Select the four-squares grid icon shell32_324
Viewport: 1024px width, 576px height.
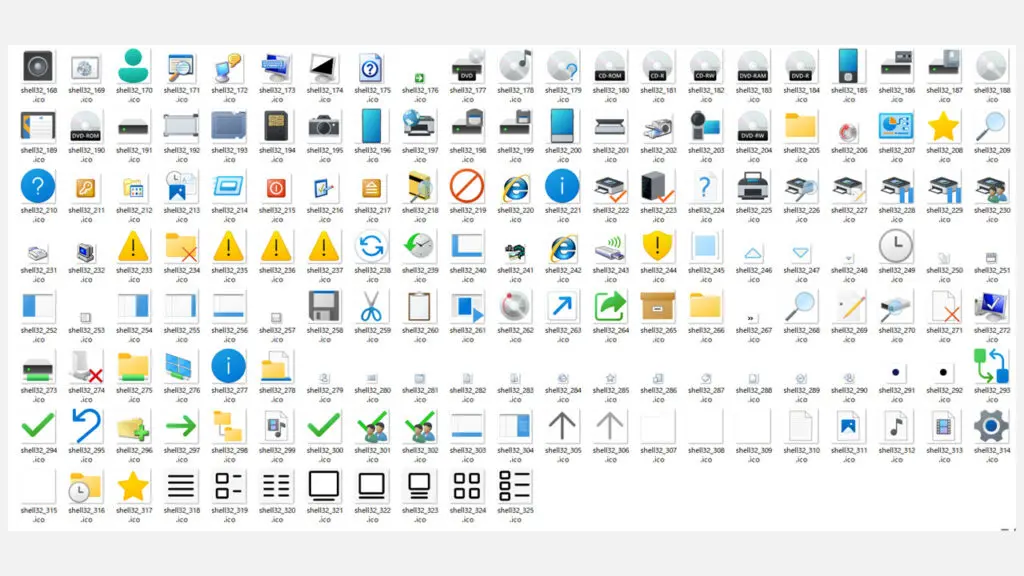pyautogui.click(x=467, y=486)
